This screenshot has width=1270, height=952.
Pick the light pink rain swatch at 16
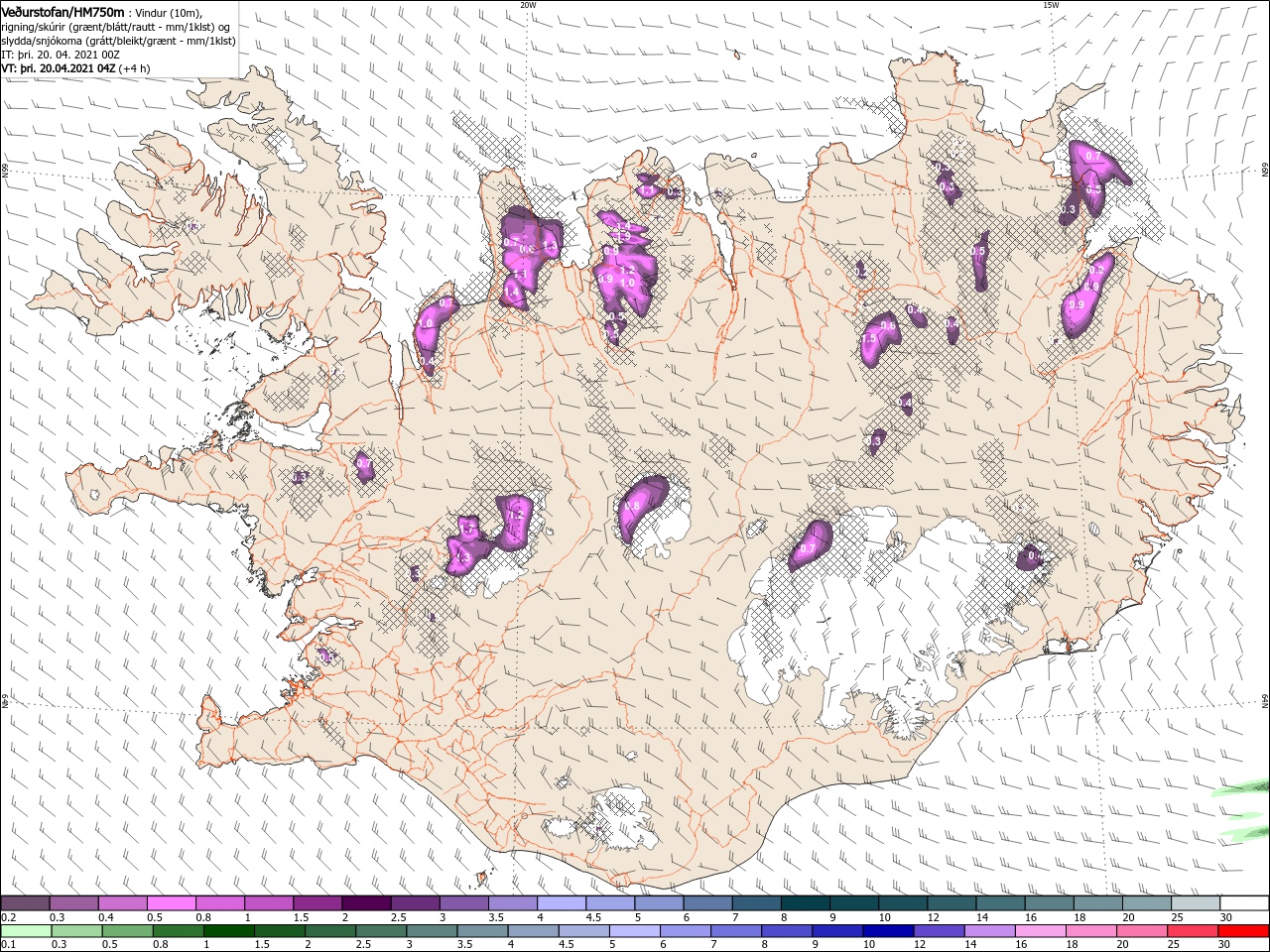1042,931
